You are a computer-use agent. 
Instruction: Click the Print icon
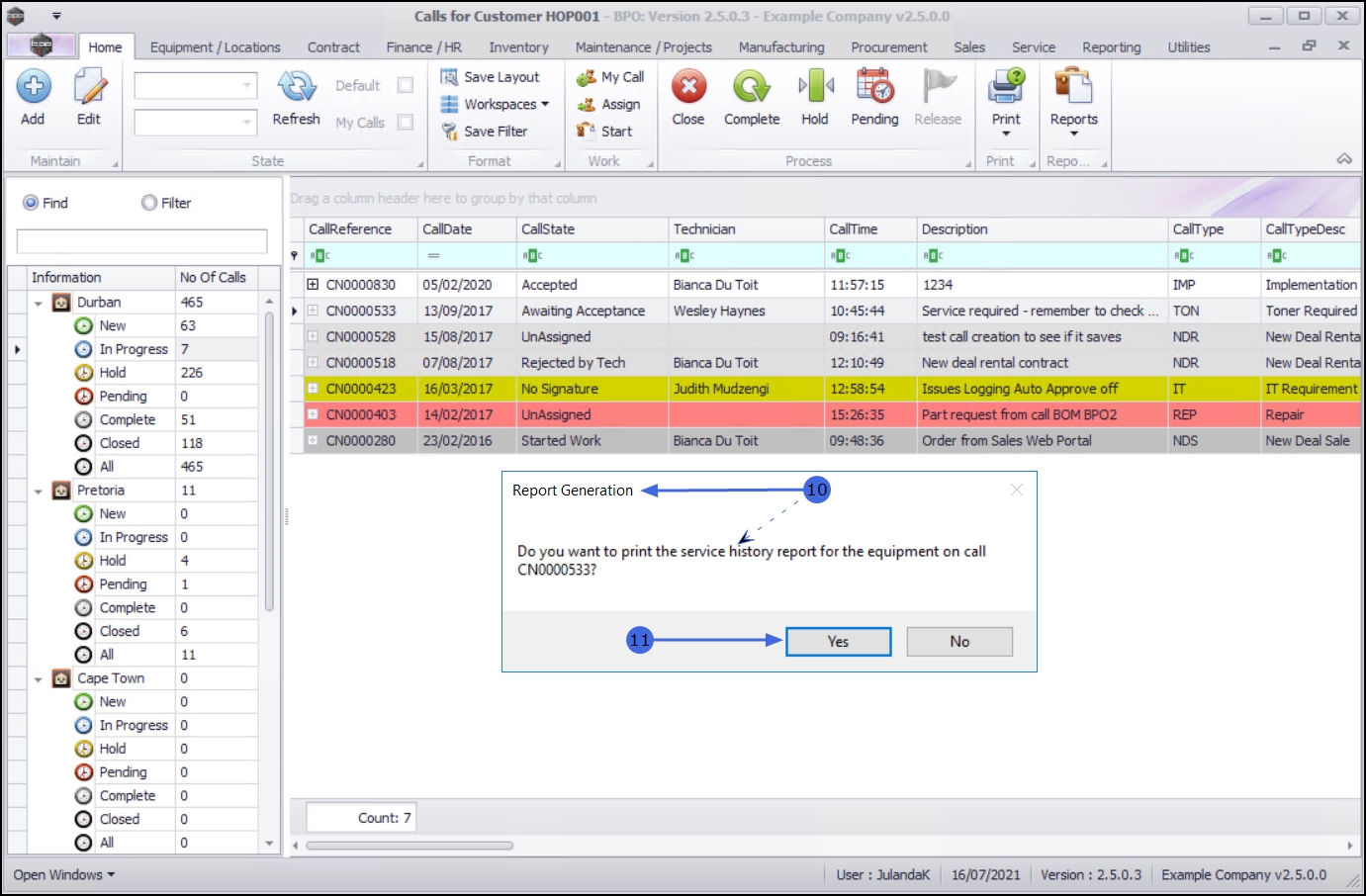tap(1006, 87)
